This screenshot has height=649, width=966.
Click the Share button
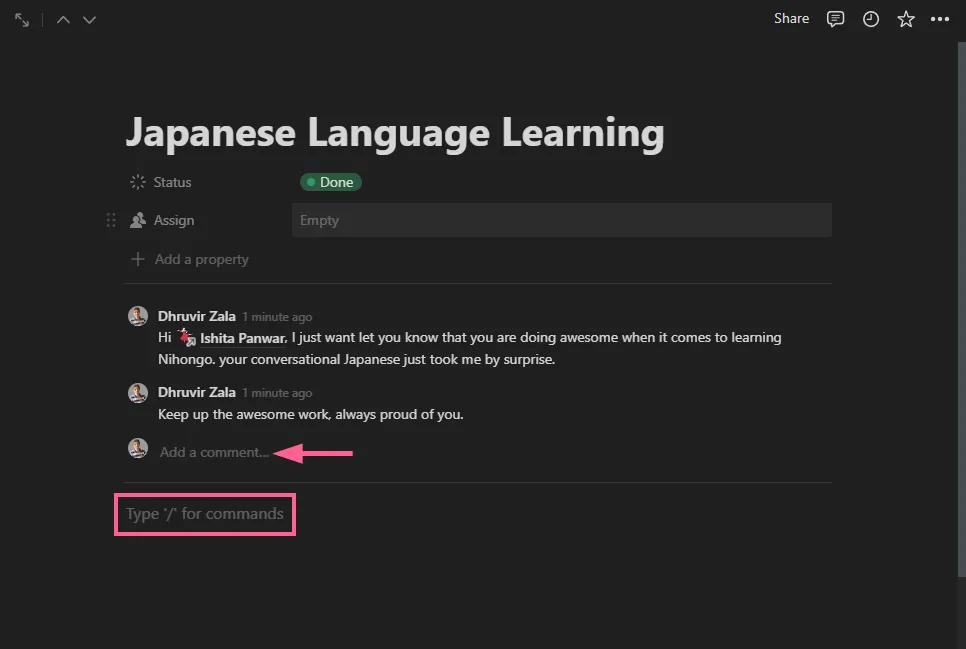(791, 18)
